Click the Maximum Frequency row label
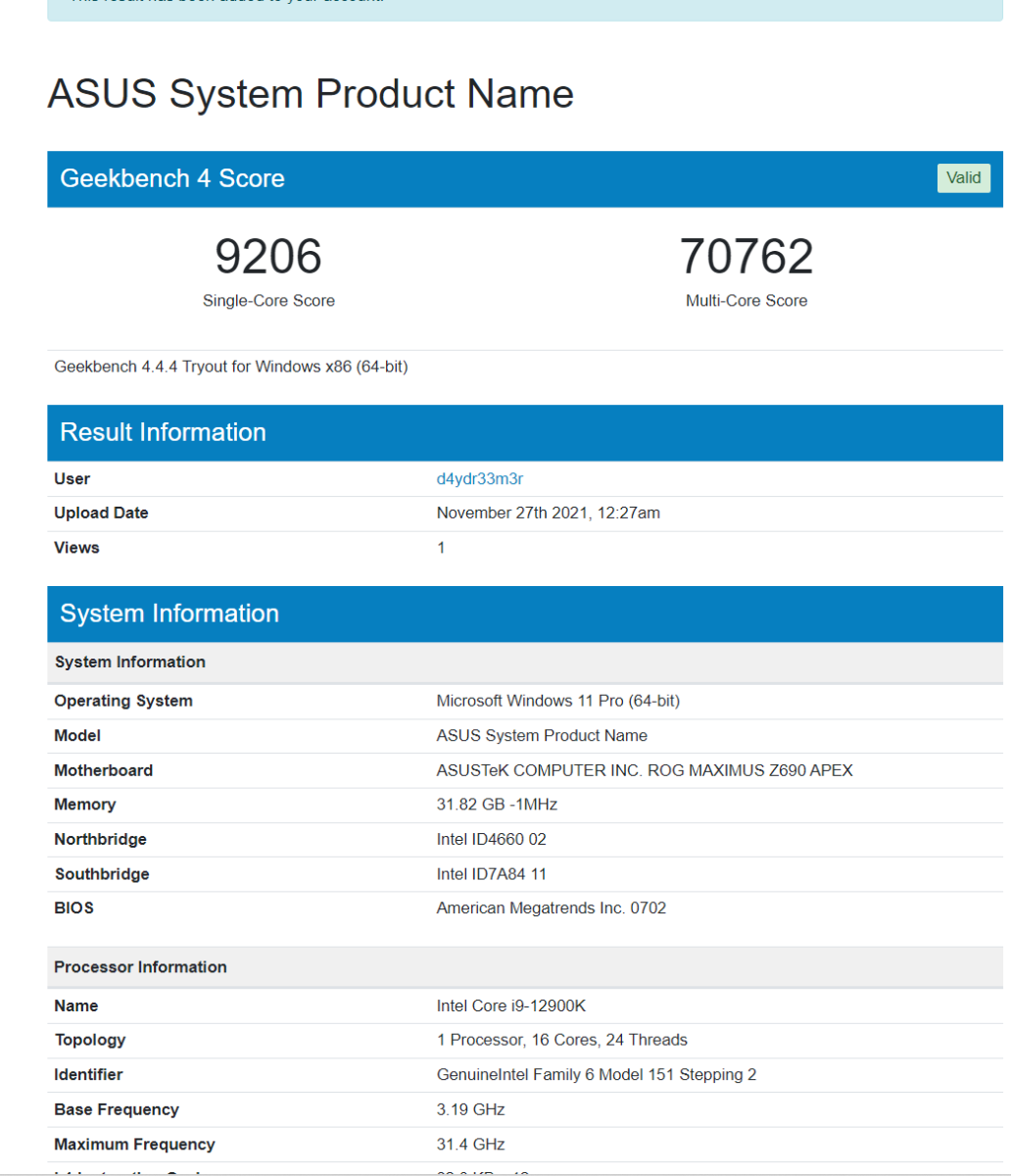The width and height of the screenshot is (1011, 1176). pyautogui.click(x=135, y=1145)
